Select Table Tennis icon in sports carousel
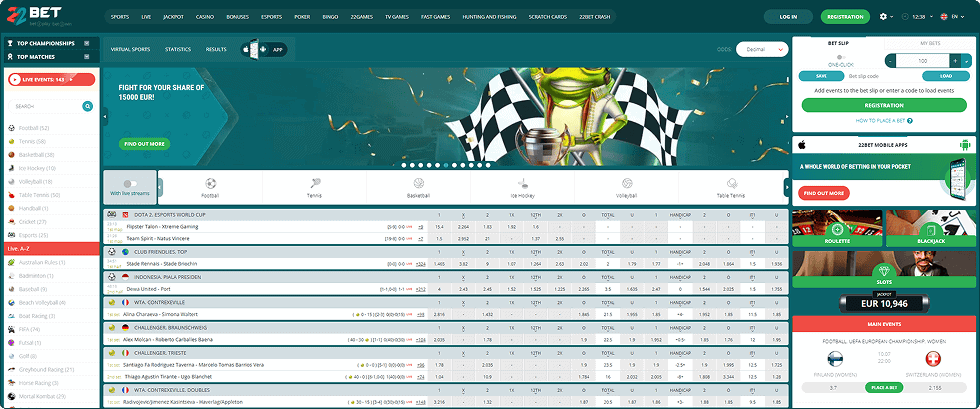 point(731,183)
